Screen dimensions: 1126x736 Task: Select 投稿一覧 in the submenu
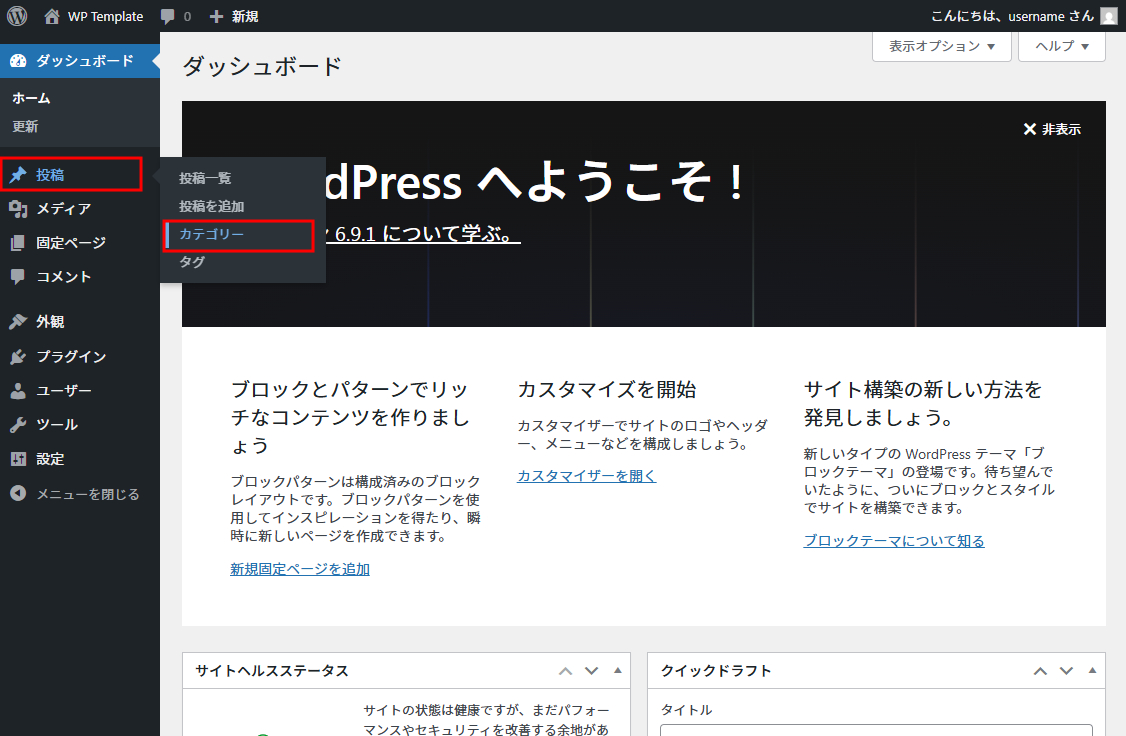click(205, 178)
